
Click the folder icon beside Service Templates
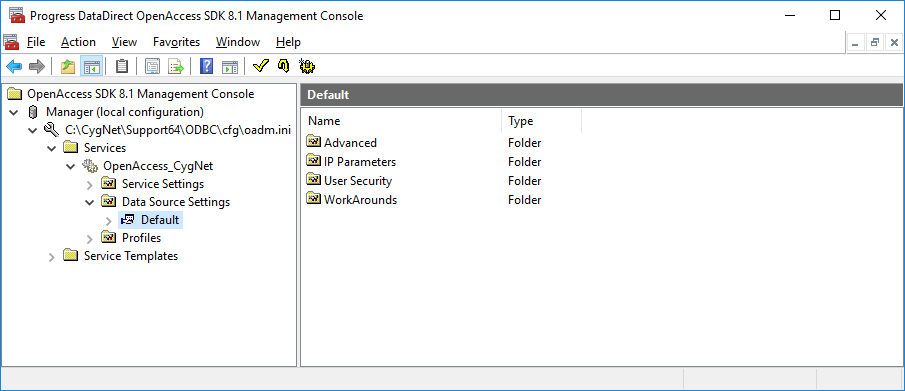pos(70,255)
